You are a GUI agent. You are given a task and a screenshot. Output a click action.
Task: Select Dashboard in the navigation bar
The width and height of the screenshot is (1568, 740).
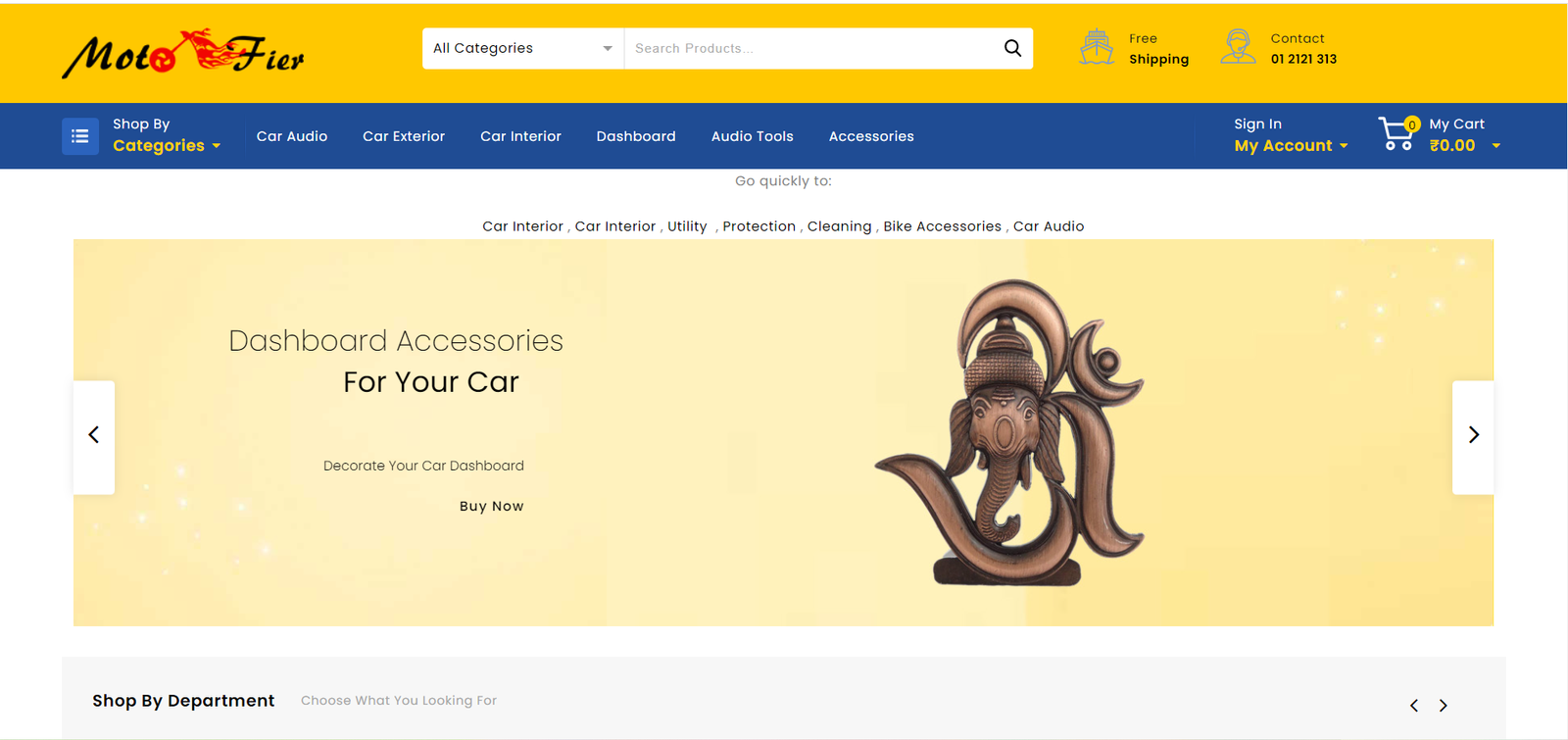(636, 136)
